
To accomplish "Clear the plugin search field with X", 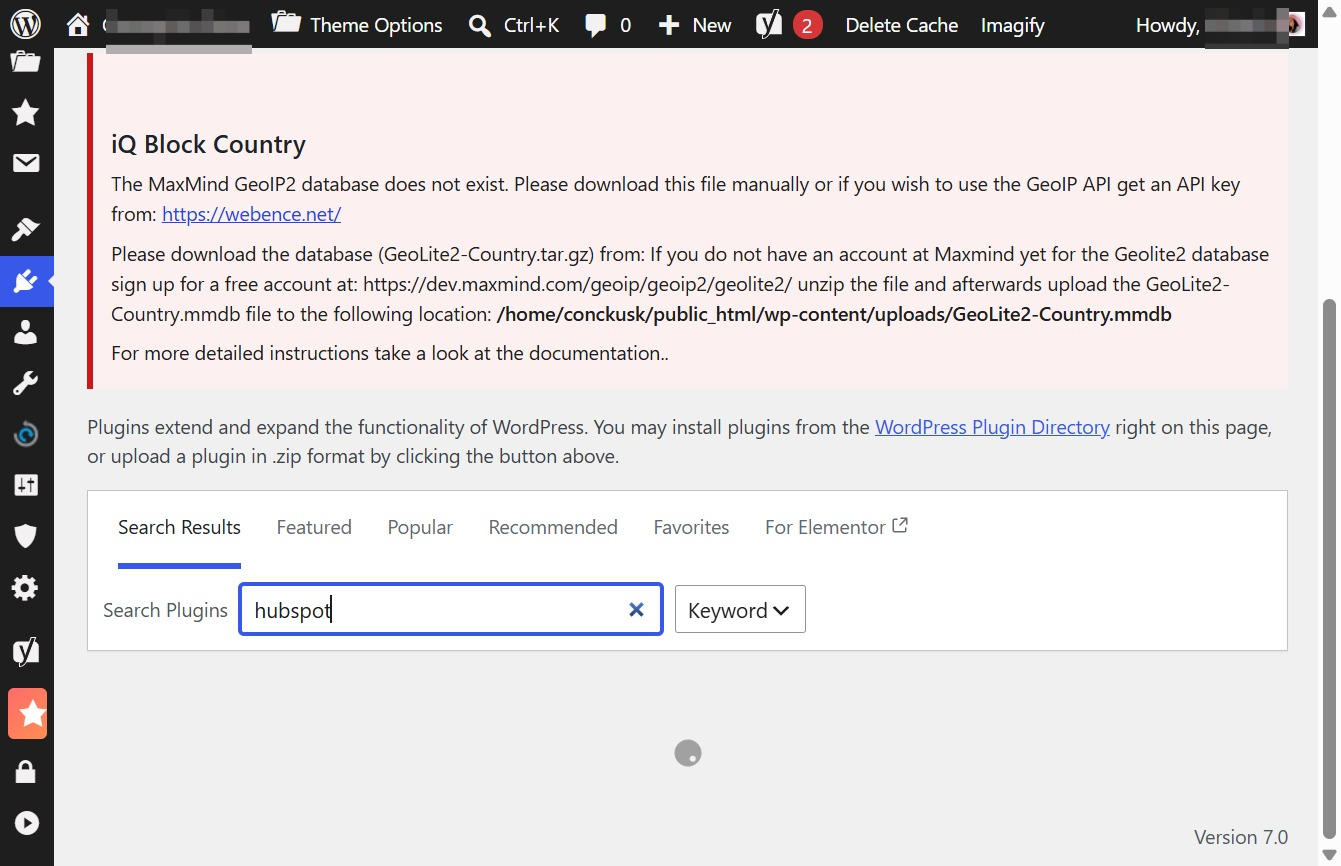I will tap(636, 610).
